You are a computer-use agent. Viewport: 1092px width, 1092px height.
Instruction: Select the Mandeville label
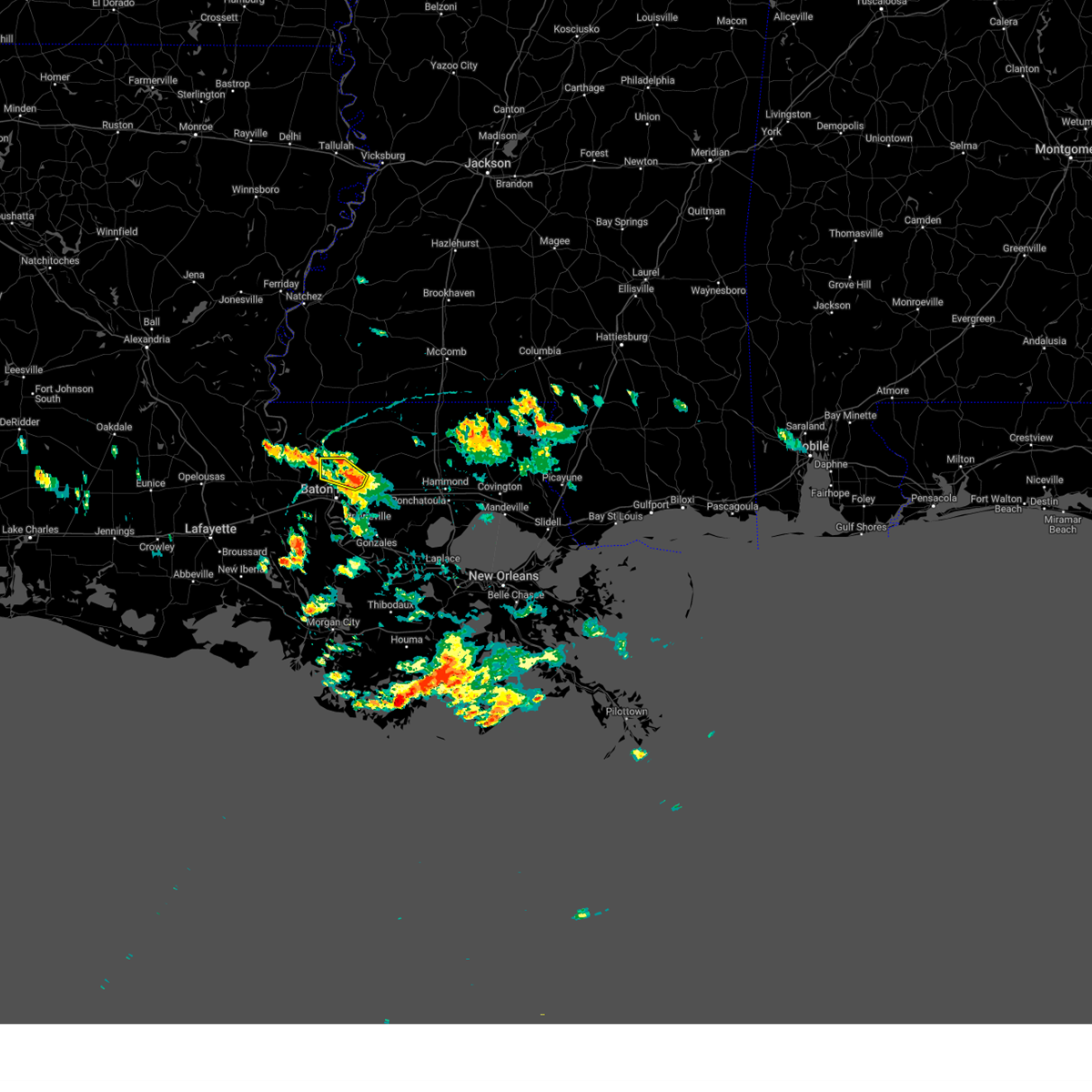[505, 508]
